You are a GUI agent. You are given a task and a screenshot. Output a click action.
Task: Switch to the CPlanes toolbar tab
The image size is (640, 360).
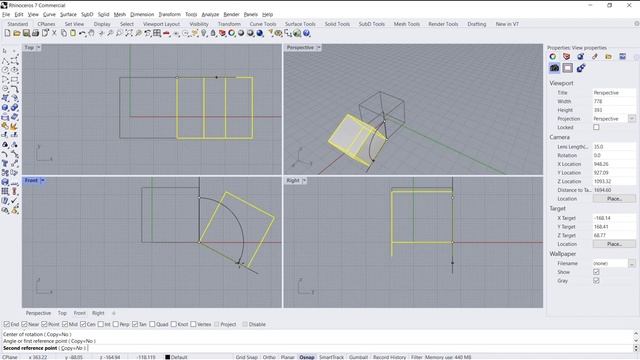pos(46,24)
